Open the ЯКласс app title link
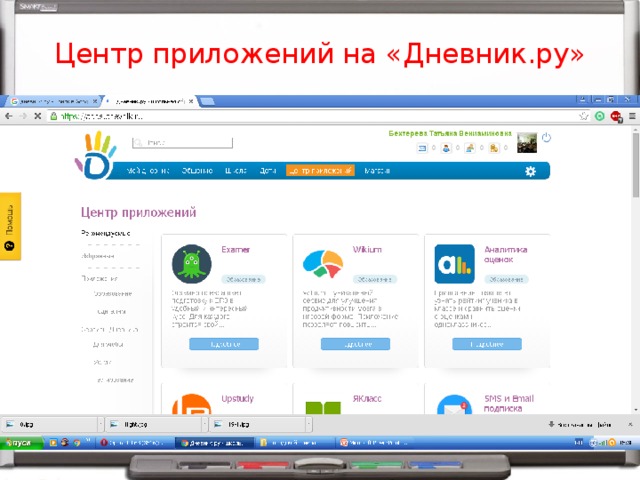The height and width of the screenshot is (480, 640). [x=367, y=399]
